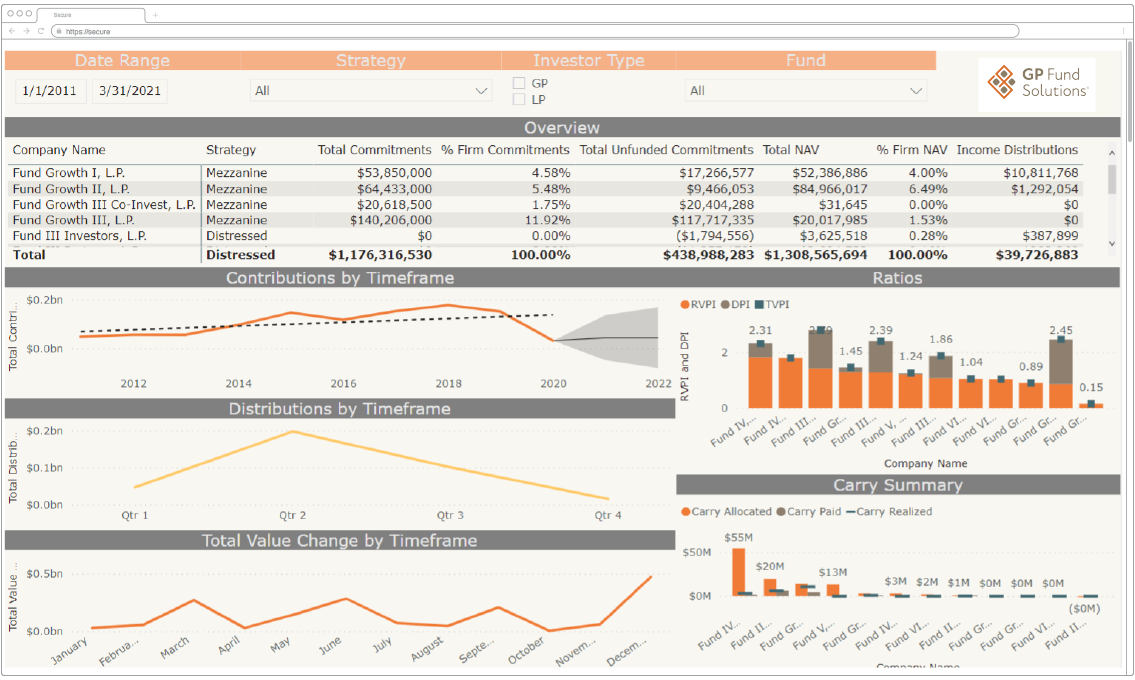Click the Carry Paid legend item
This screenshot has height=680, width=1135.
pyautogui.click(x=809, y=511)
